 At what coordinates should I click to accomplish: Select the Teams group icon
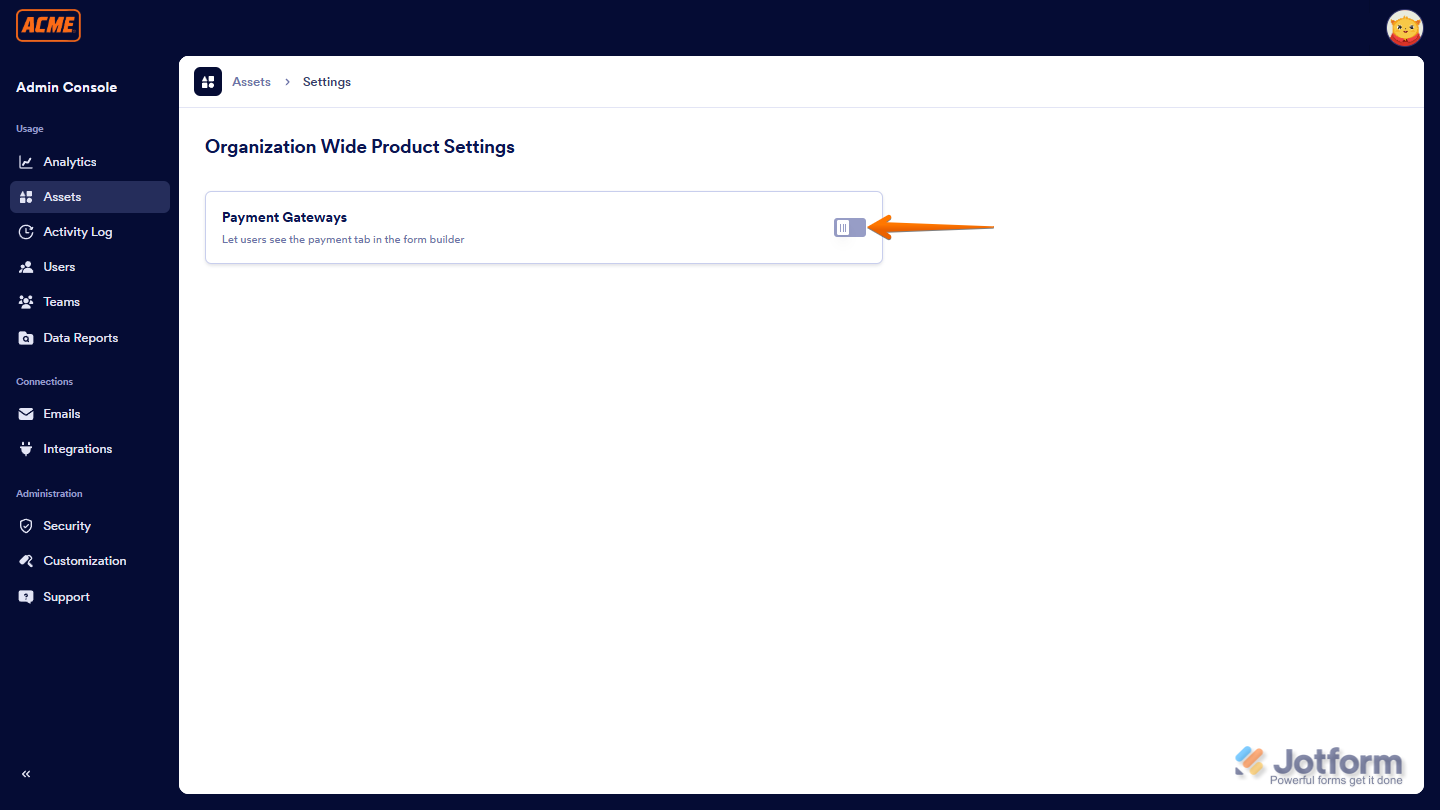coord(25,301)
